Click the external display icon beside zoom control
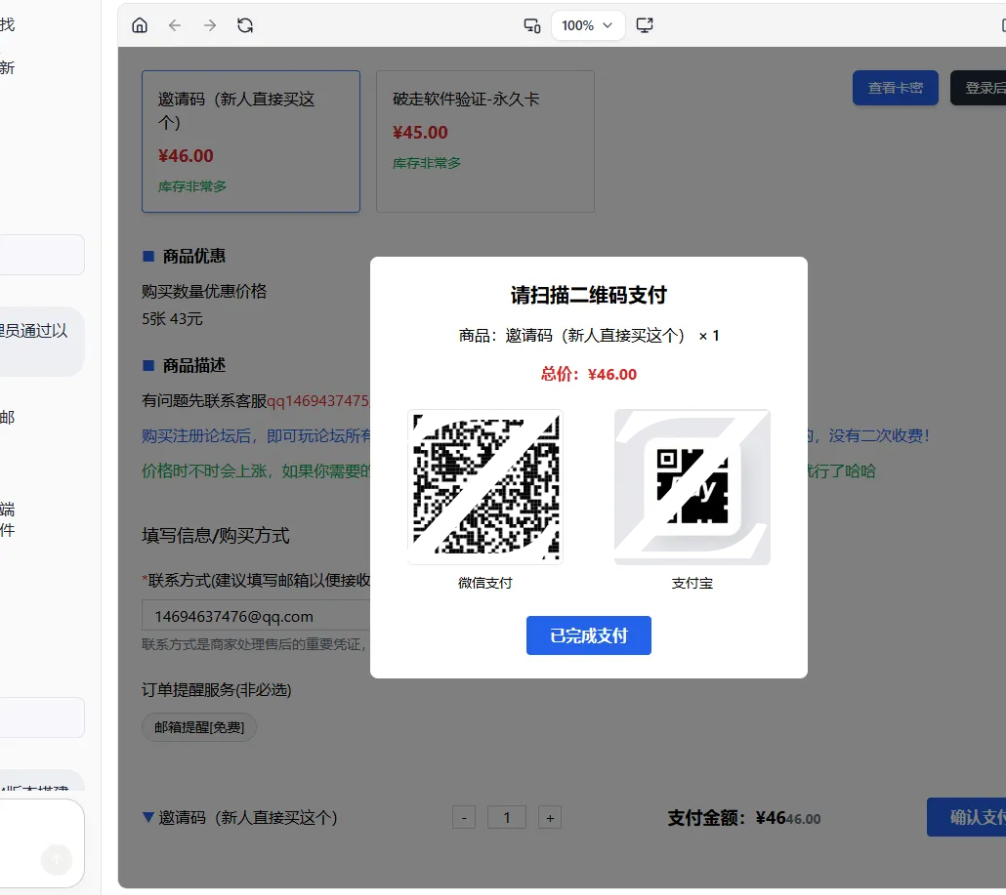 point(645,26)
